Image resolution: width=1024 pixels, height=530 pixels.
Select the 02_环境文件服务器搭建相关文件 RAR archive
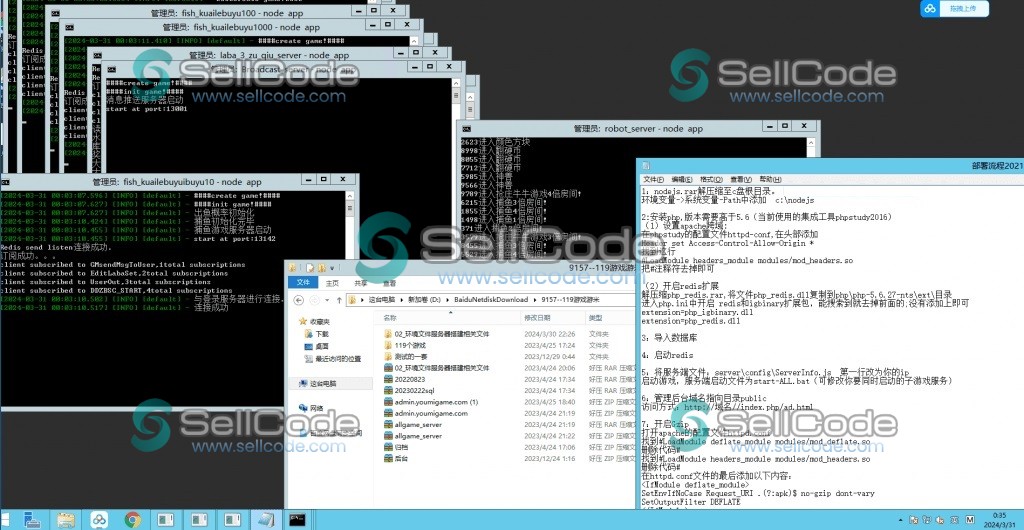441,368
